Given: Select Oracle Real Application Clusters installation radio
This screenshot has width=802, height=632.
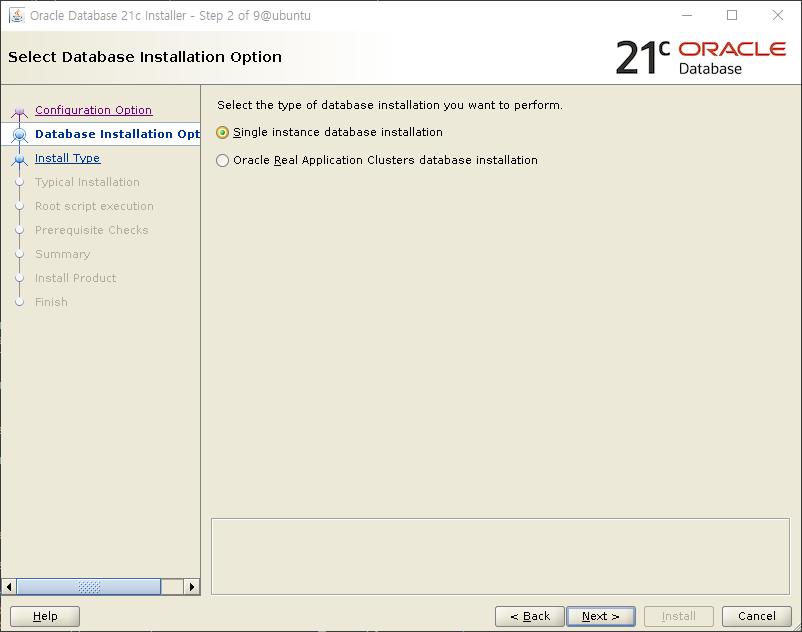Looking at the screenshot, I should 222,161.
